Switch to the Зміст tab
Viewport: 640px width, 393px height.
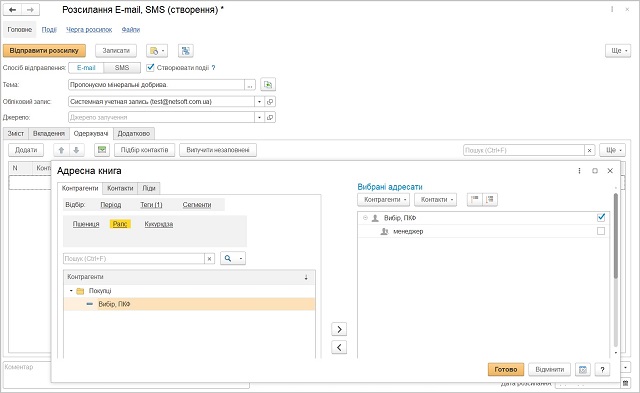pyautogui.click(x=16, y=133)
